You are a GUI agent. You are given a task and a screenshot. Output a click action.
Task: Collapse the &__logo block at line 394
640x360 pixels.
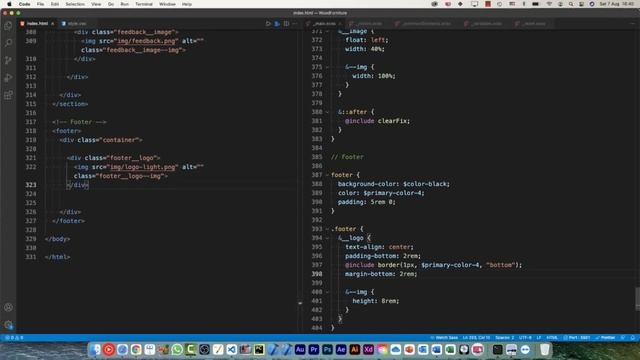[x=327, y=238]
